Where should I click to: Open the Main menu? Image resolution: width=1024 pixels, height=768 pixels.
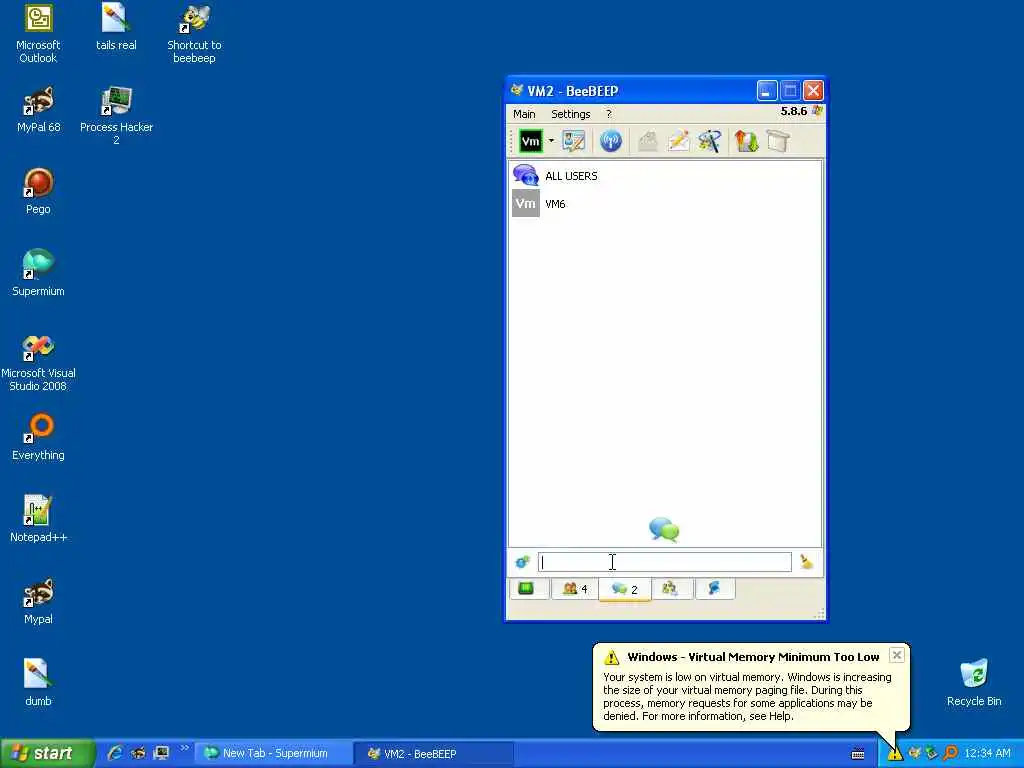click(524, 114)
